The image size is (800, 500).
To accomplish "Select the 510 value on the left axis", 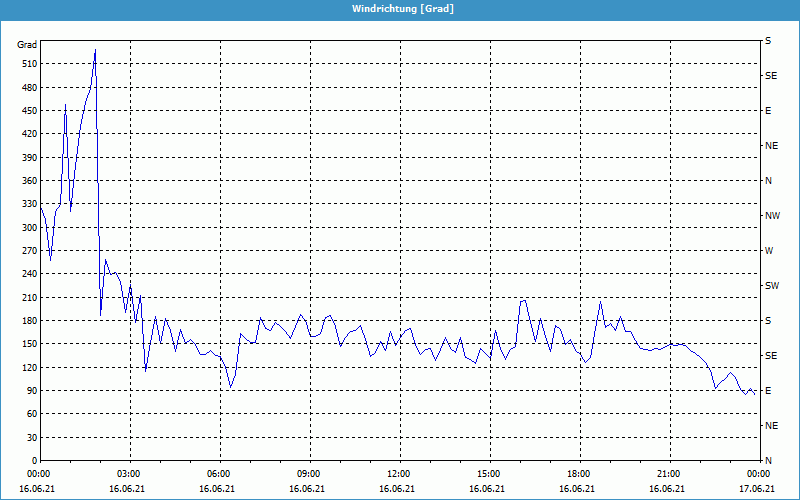I will 27,64.
